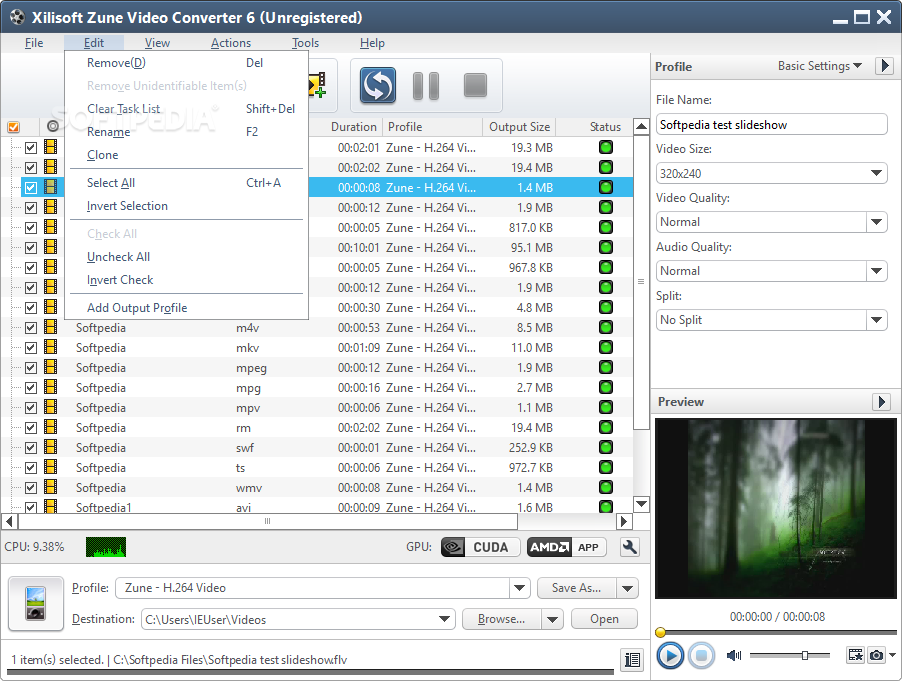Click the Save As... button
This screenshot has width=902, height=681.
[x=576, y=588]
